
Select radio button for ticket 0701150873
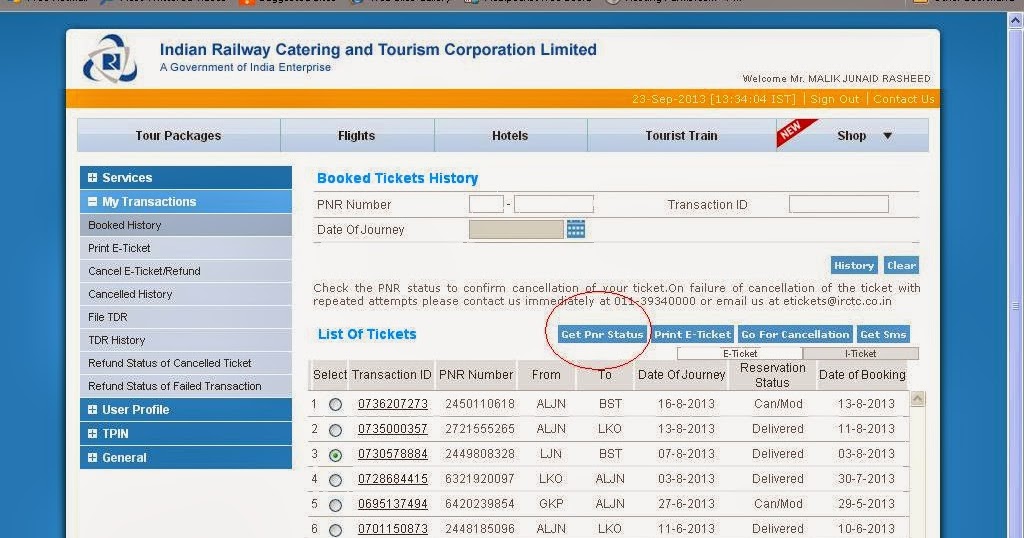335,530
